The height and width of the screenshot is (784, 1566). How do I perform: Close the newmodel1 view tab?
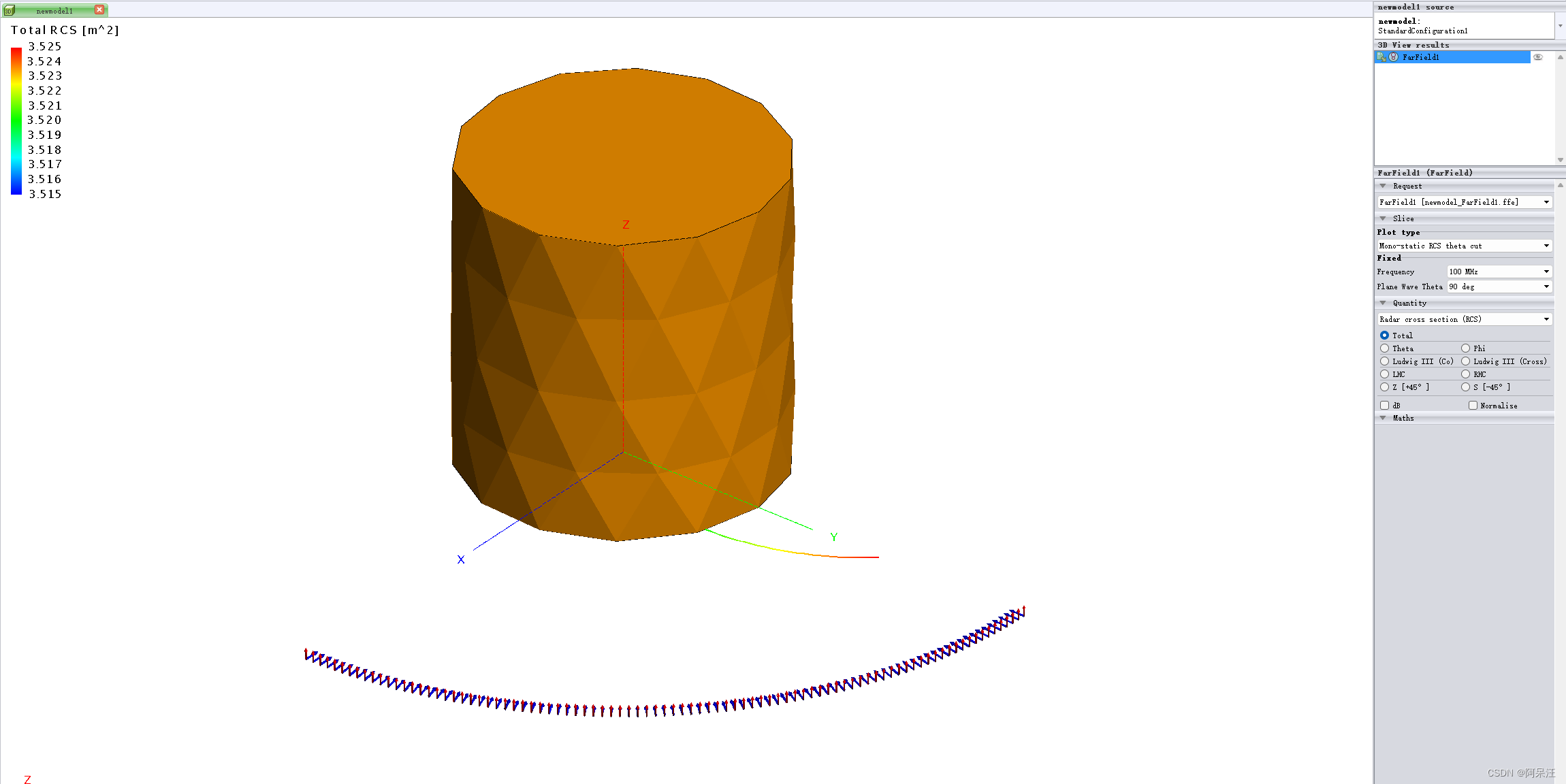click(x=99, y=10)
